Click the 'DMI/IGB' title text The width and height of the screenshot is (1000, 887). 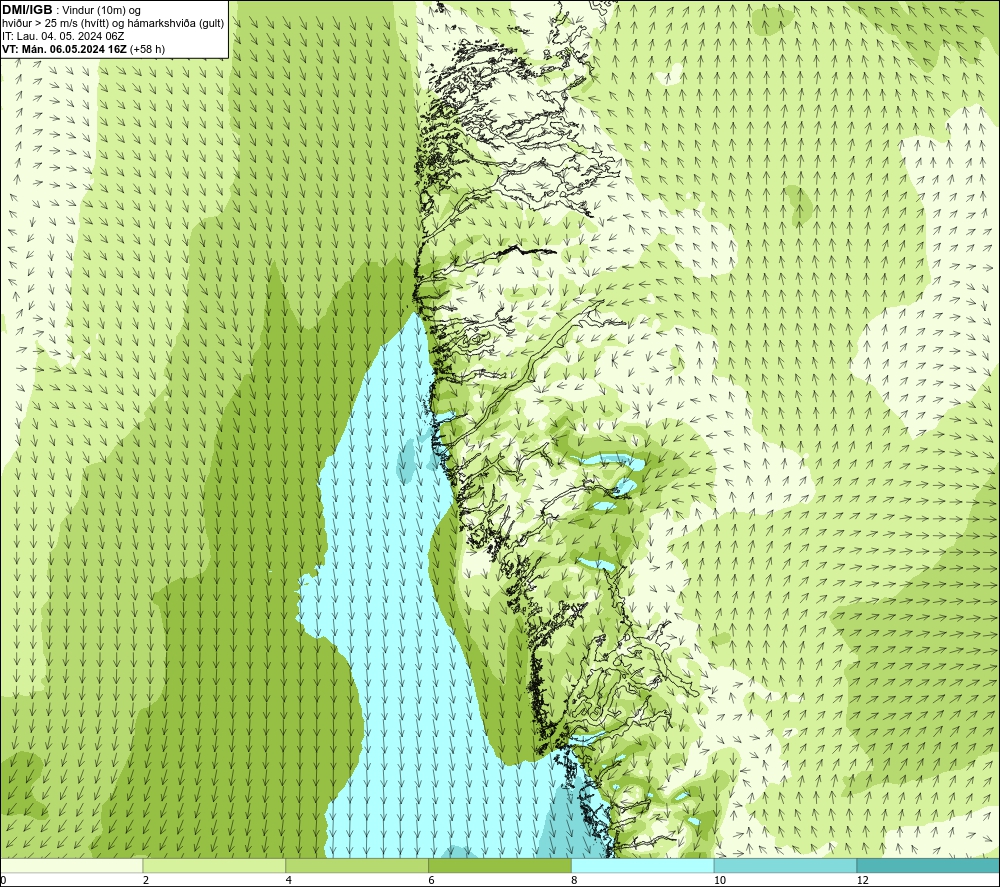27,10
